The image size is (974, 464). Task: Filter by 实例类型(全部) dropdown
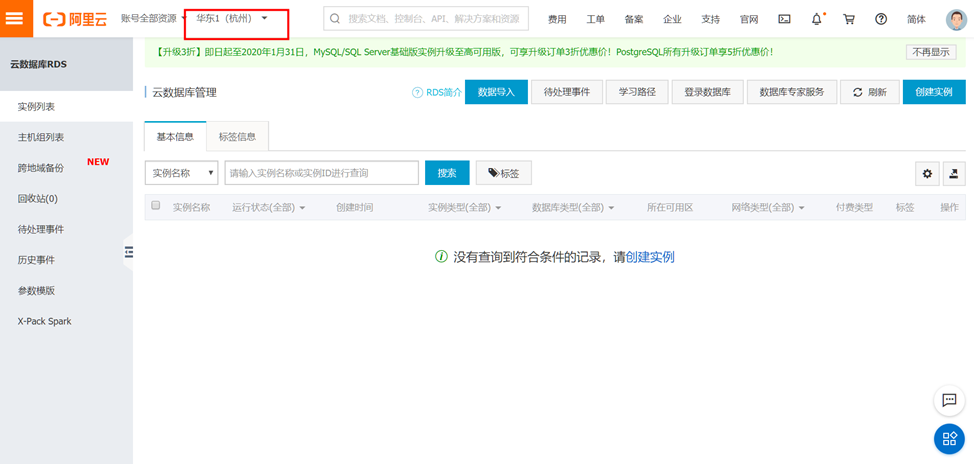(464, 207)
